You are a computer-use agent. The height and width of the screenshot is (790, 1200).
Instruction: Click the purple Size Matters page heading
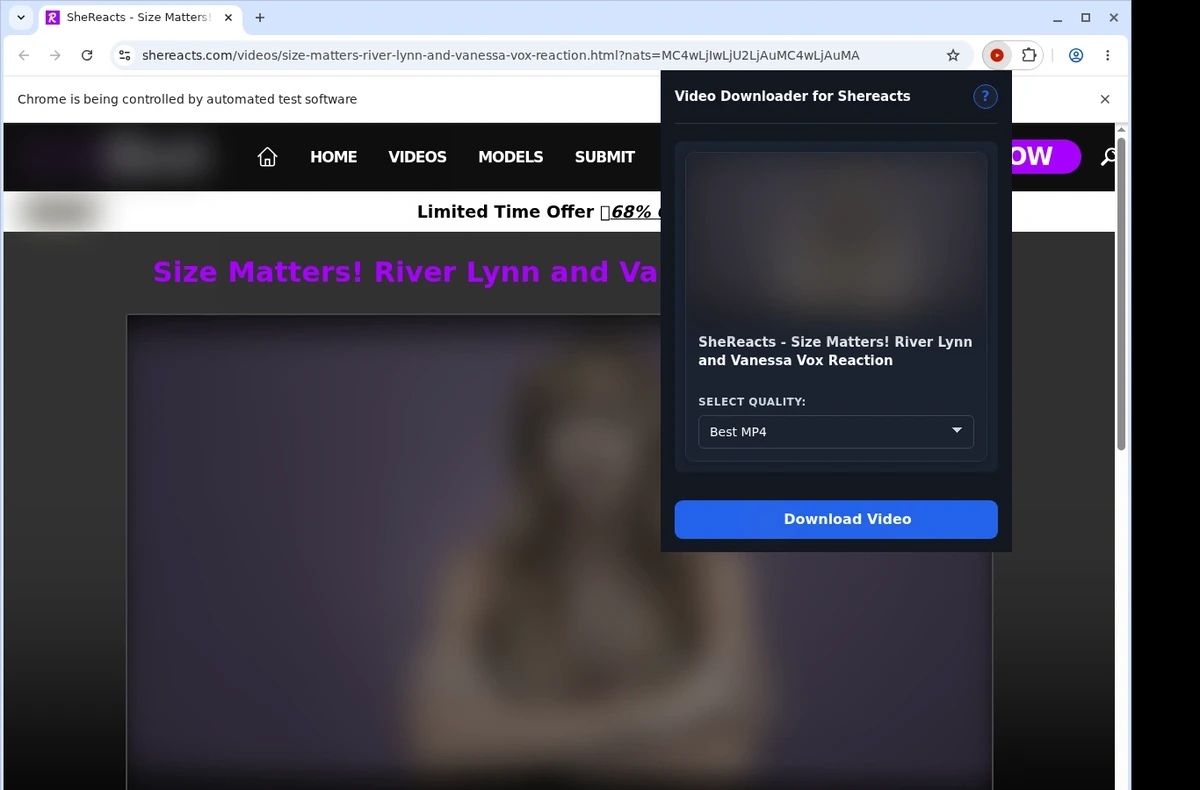click(406, 272)
